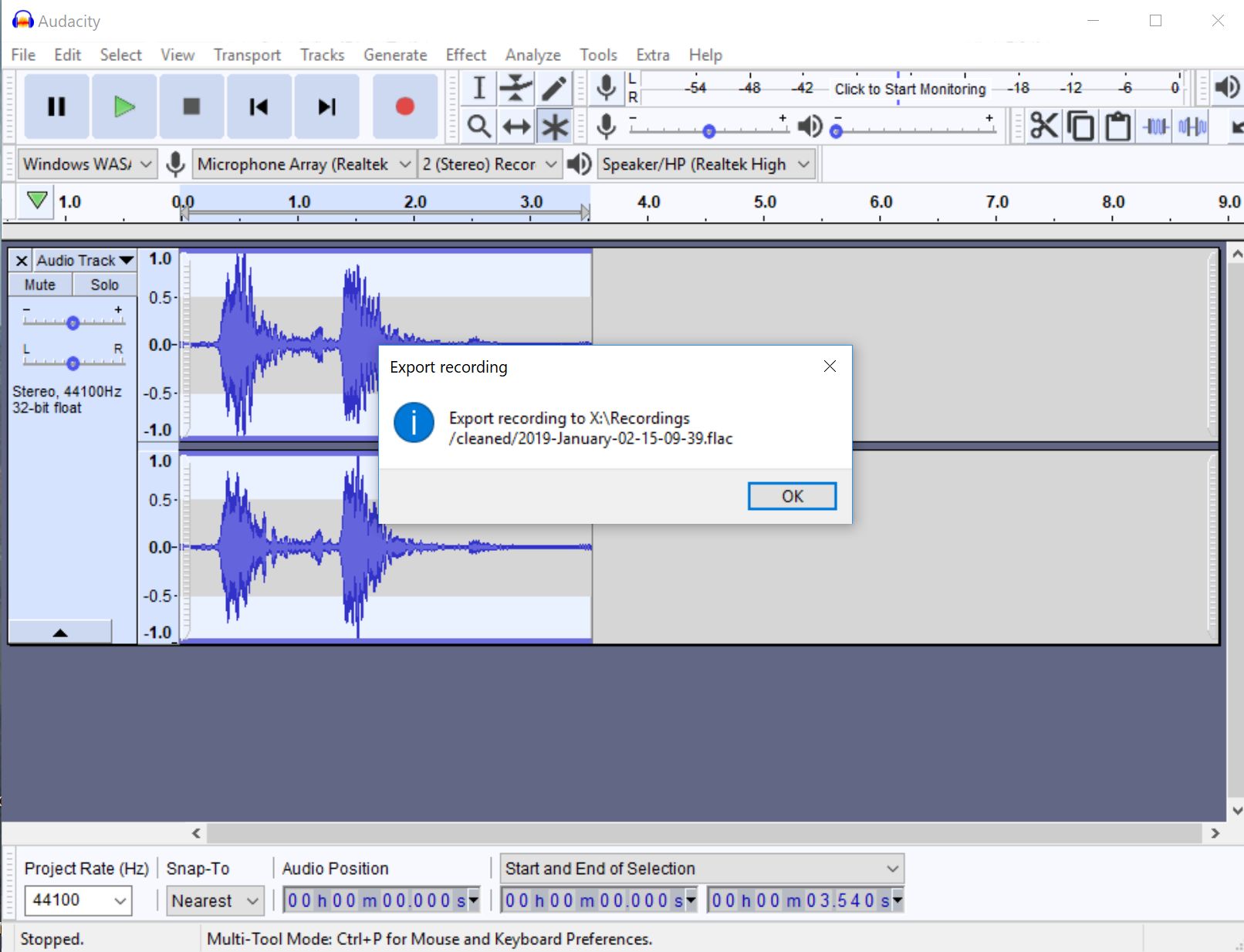Open the Effect menu
The height and width of the screenshot is (952, 1244).
(x=465, y=55)
